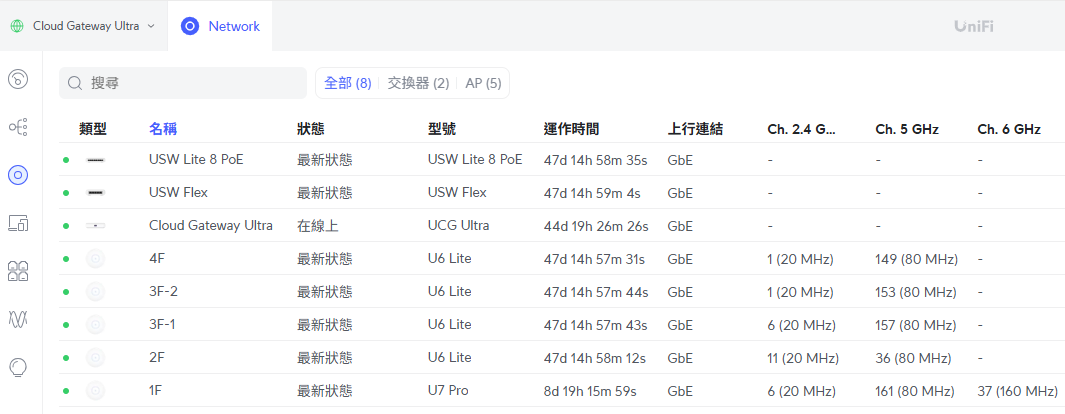Image resolution: width=1065 pixels, height=414 pixels.
Task: Open the USW Lite 8 PoE device row
Action: coord(562,159)
